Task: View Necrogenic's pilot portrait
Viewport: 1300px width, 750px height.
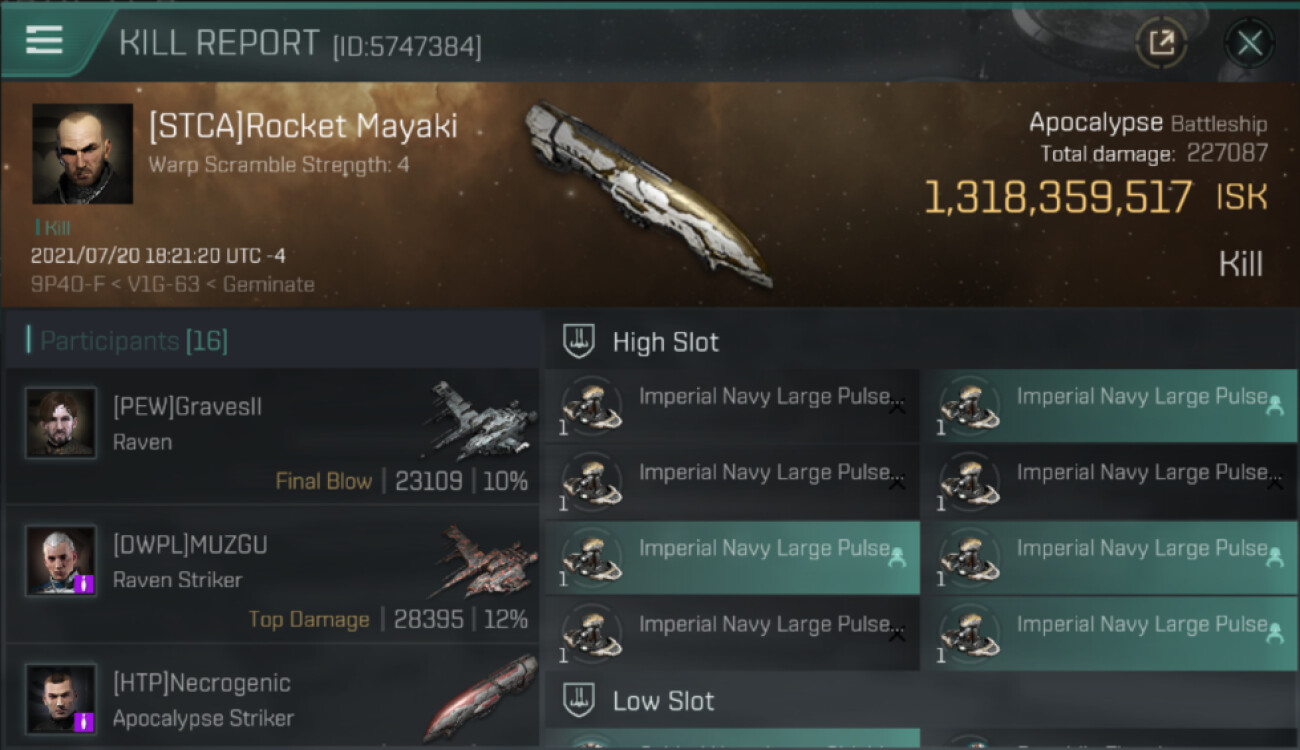Action: coord(61,698)
